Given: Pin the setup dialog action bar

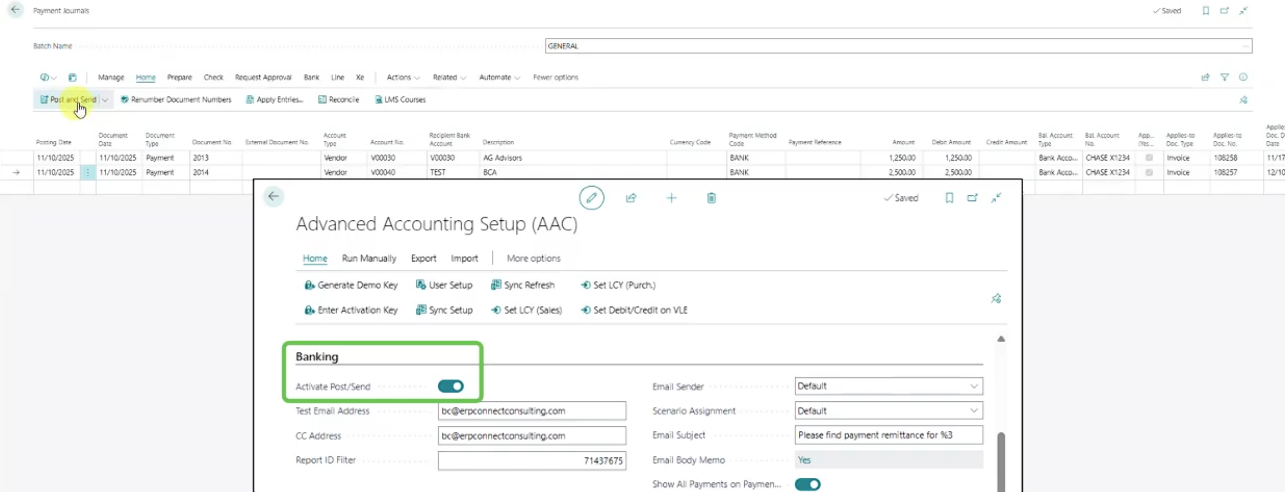Looking at the screenshot, I should [x=995, y=298].
